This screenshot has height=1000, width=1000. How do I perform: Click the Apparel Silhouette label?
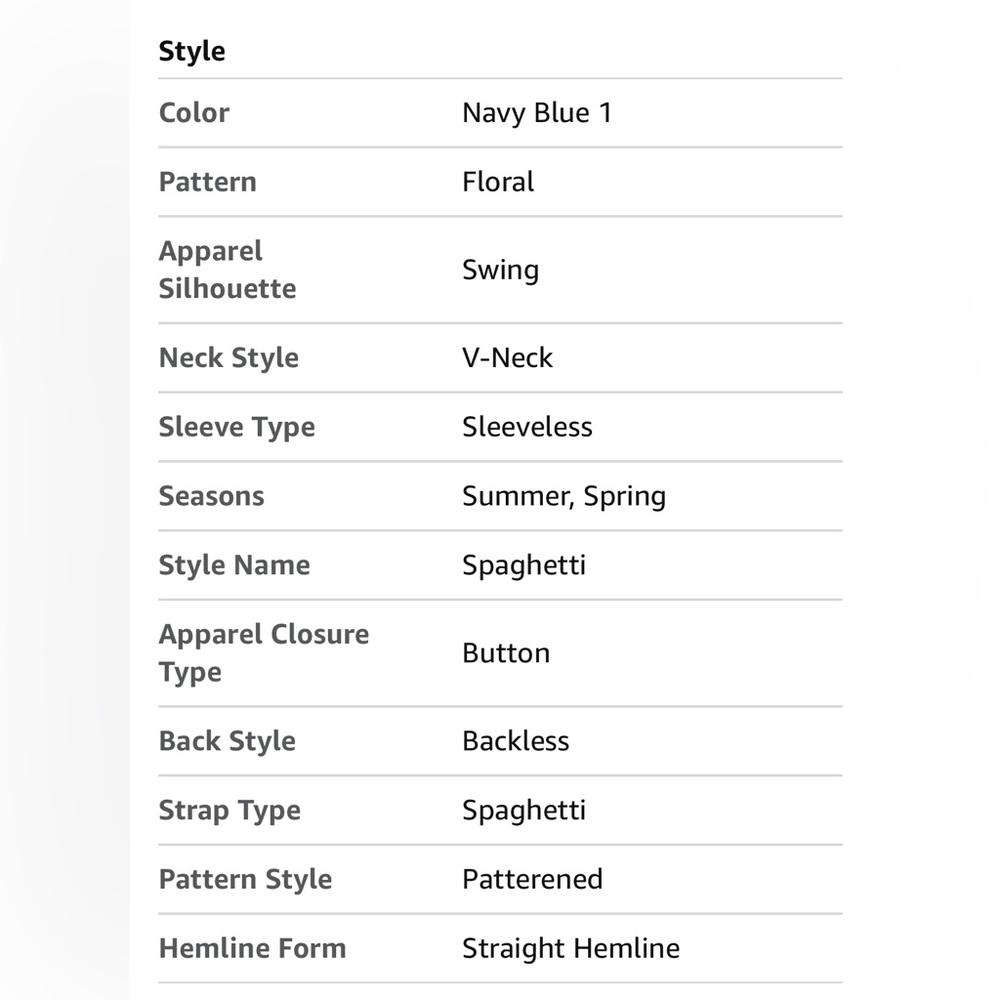pyautogui.click(x=227, y=270)
